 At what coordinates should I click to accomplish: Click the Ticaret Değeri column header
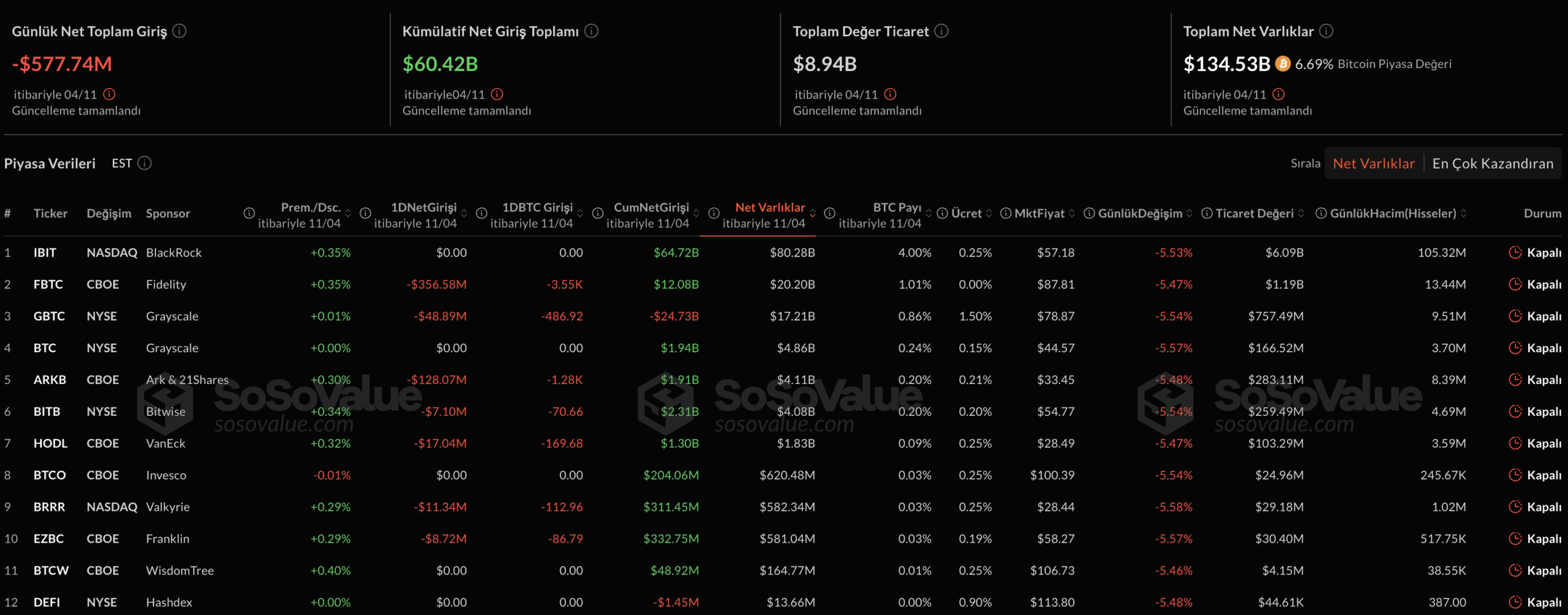coord(1254,213)
